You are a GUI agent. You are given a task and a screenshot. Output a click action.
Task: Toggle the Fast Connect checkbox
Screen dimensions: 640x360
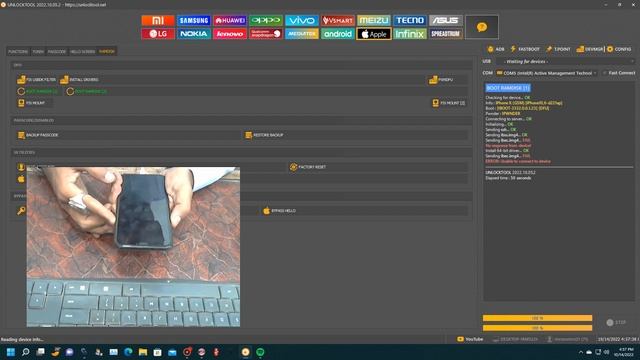click(x=619, y=73)
